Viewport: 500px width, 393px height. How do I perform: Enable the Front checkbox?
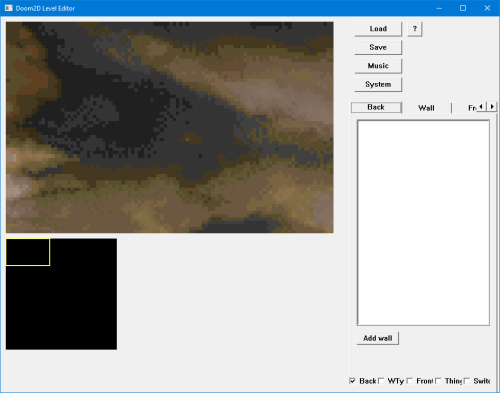(x=410, y=381)
